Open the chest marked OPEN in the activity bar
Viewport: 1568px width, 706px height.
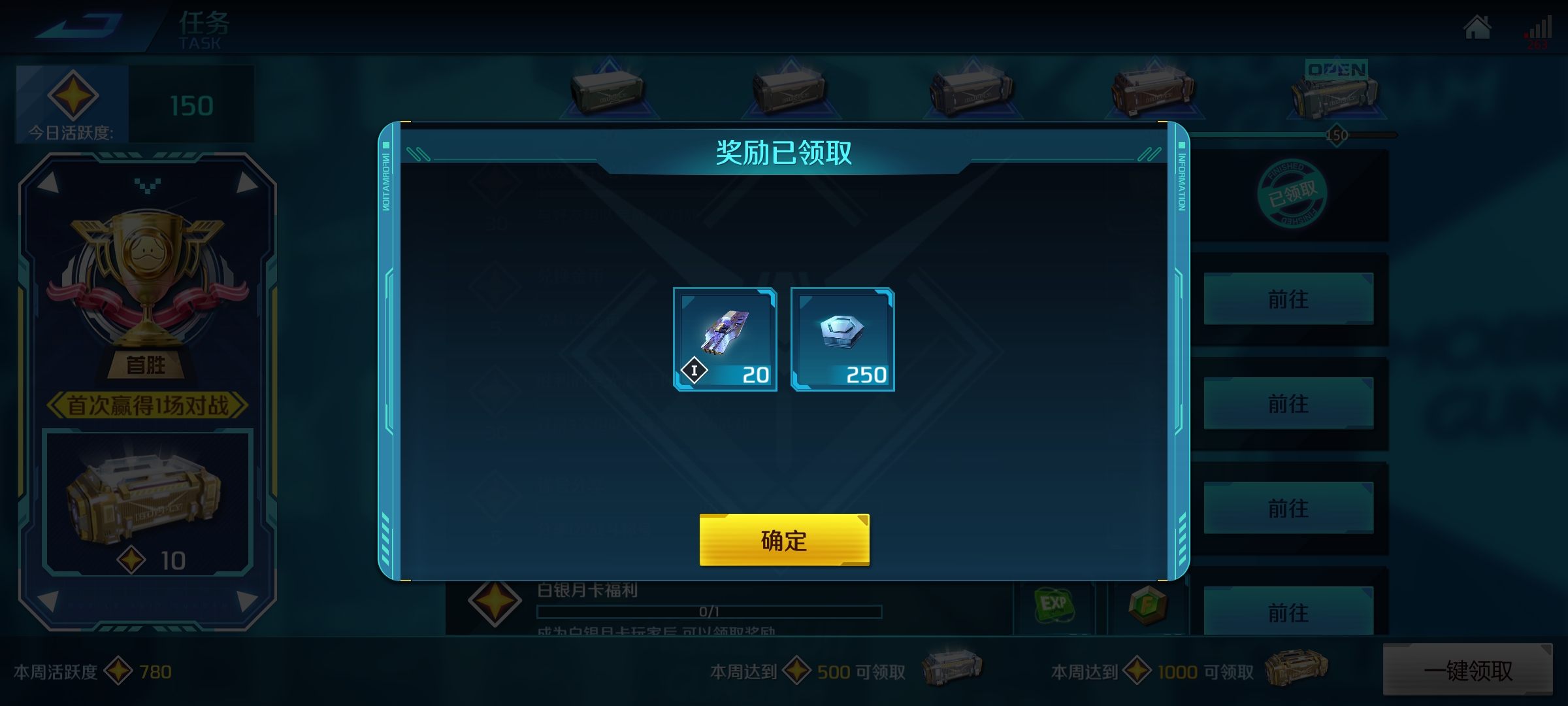click(x=1336, y=92)
